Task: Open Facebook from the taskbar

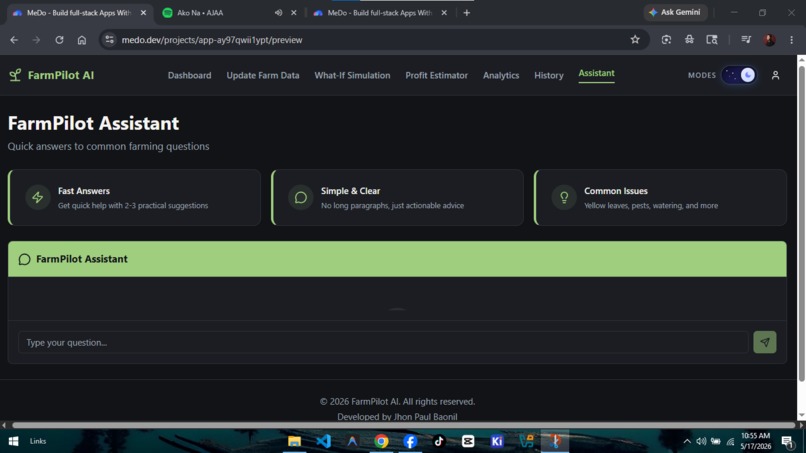Action: coord(410,441)
